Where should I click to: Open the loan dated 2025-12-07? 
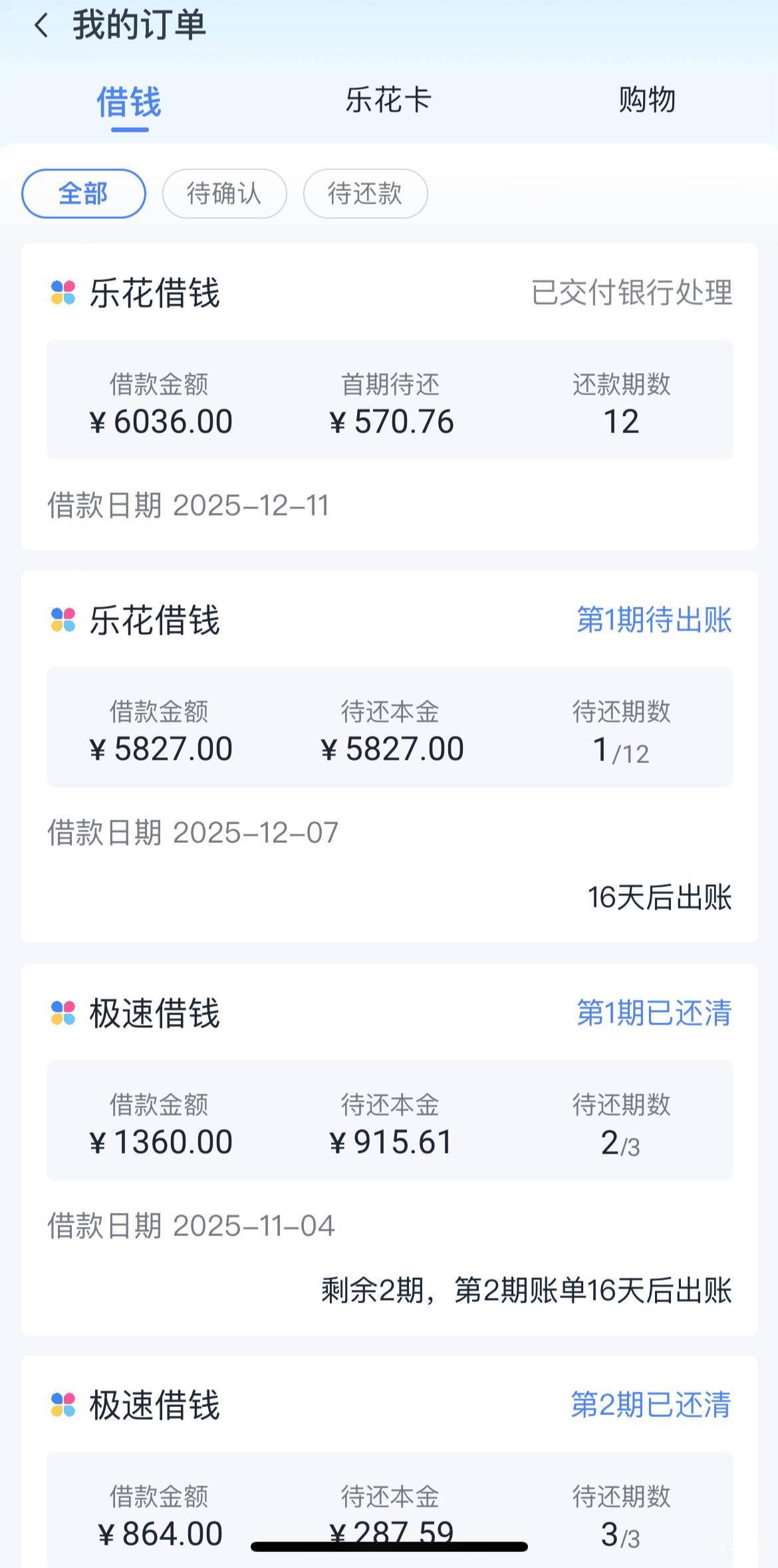click(193, 833)
